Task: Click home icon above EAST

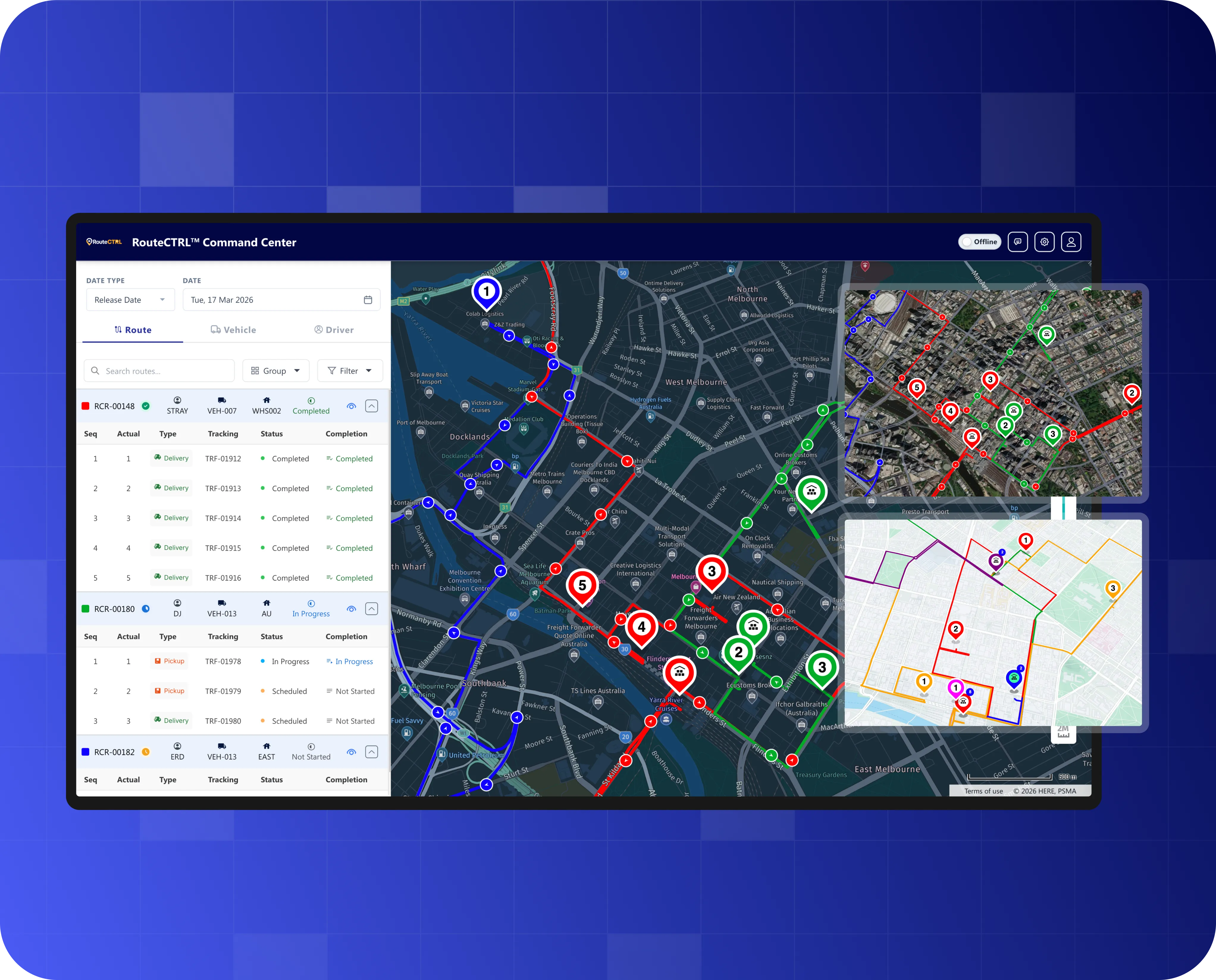Action: 267,746
